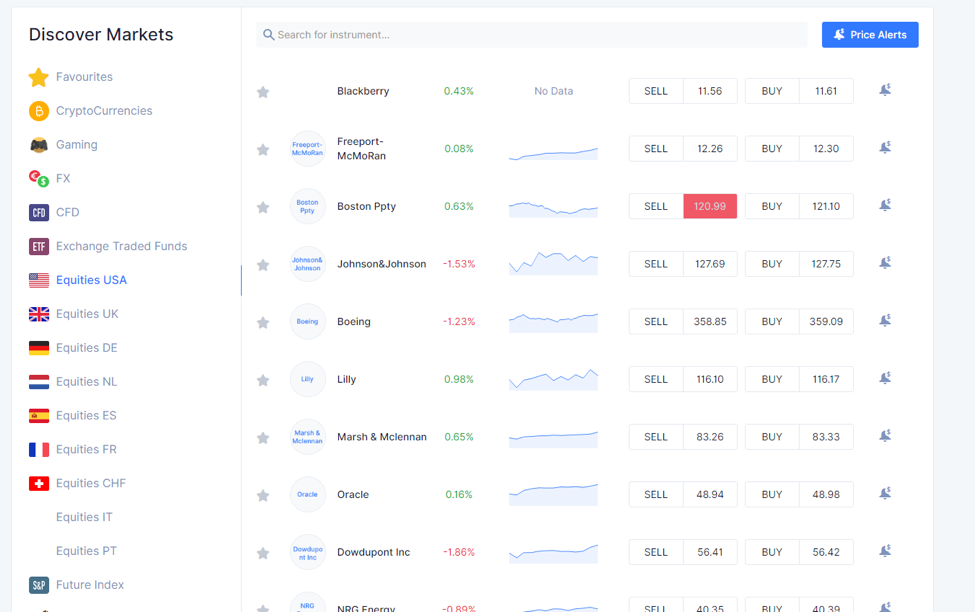Select the French flag icon
975x612 pixels.
39,449
